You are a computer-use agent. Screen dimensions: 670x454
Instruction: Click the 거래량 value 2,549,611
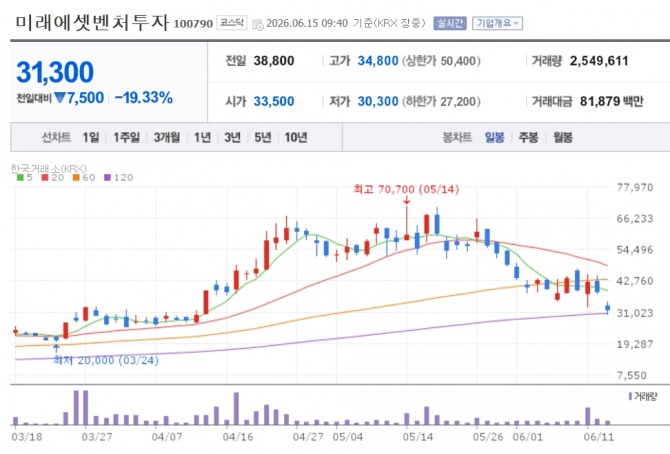tap(599, 61)
